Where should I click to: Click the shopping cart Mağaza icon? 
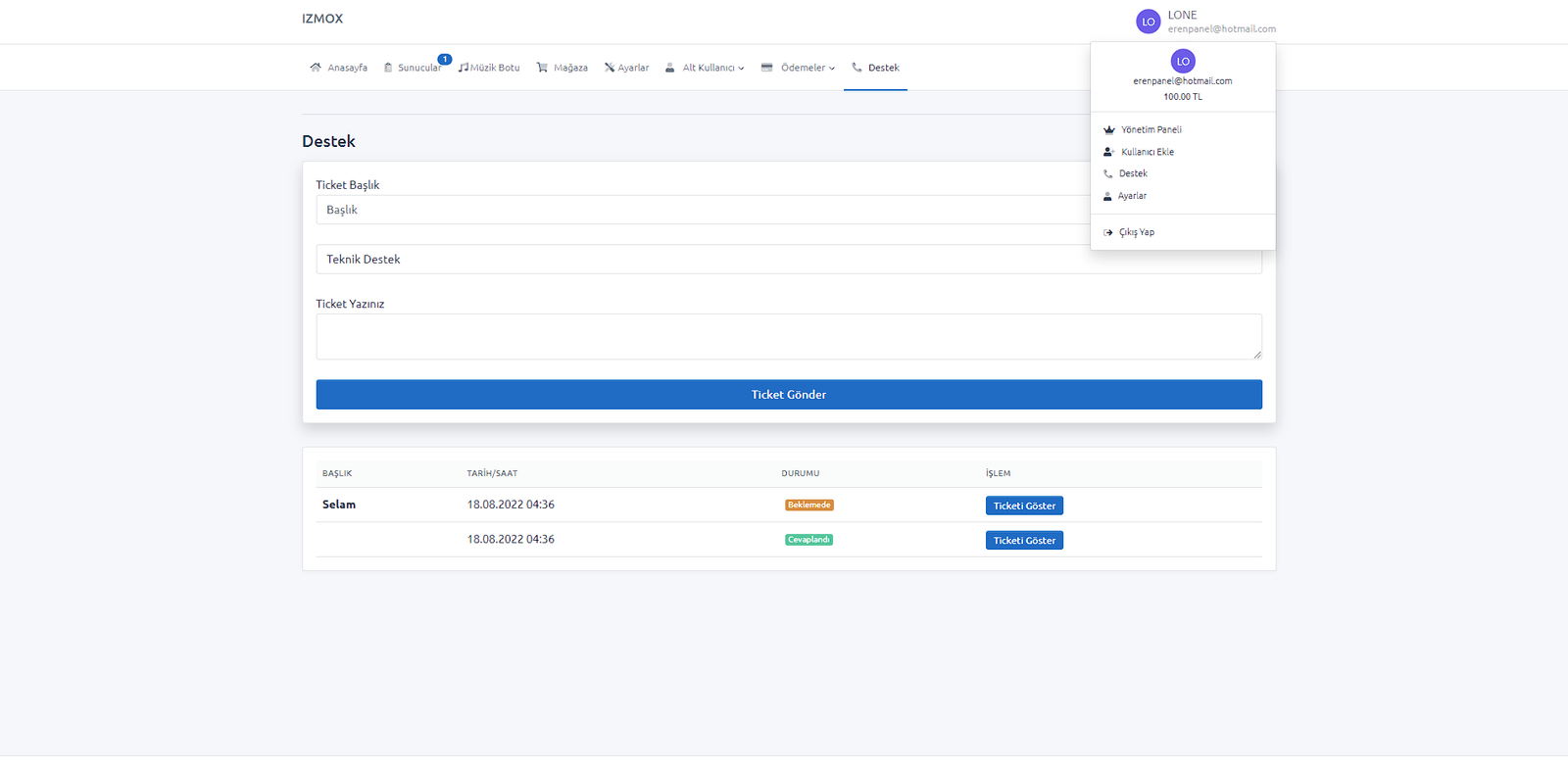coord(542,68)
